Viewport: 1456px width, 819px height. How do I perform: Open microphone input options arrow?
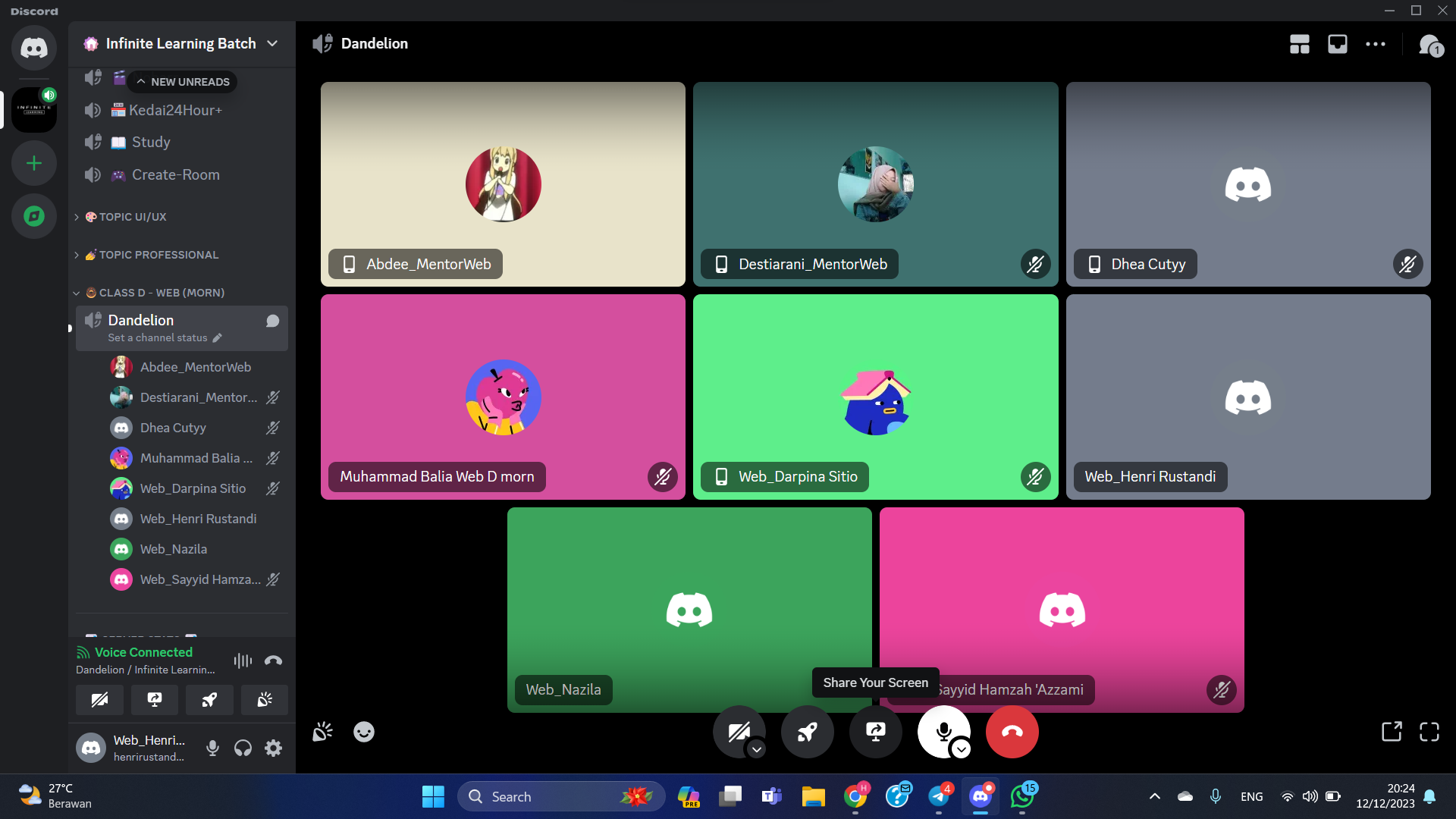point(961,749)
